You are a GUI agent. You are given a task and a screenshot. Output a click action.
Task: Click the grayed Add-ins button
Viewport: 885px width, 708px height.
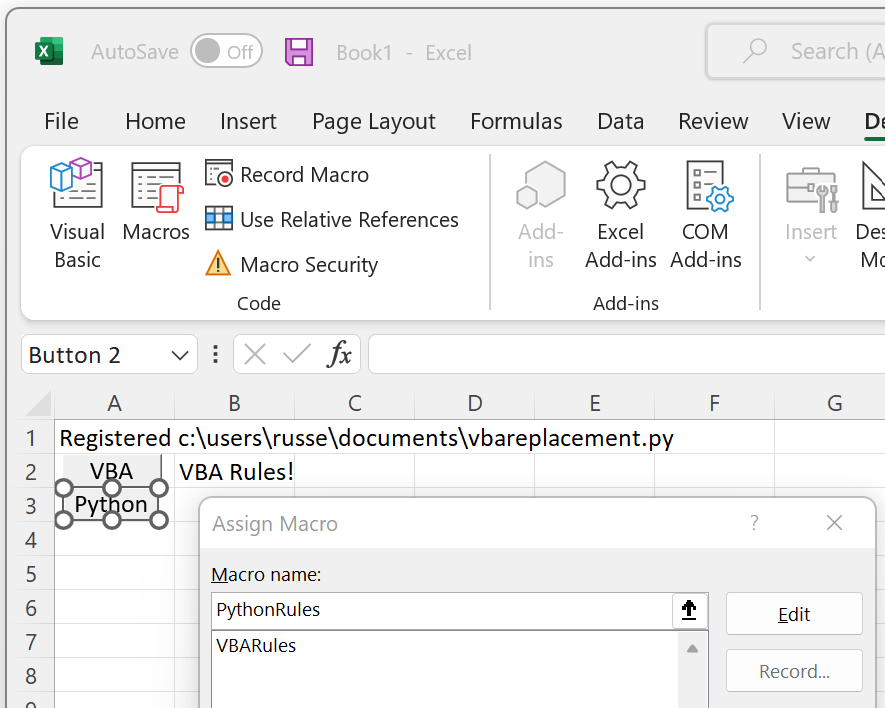(540, 216)
